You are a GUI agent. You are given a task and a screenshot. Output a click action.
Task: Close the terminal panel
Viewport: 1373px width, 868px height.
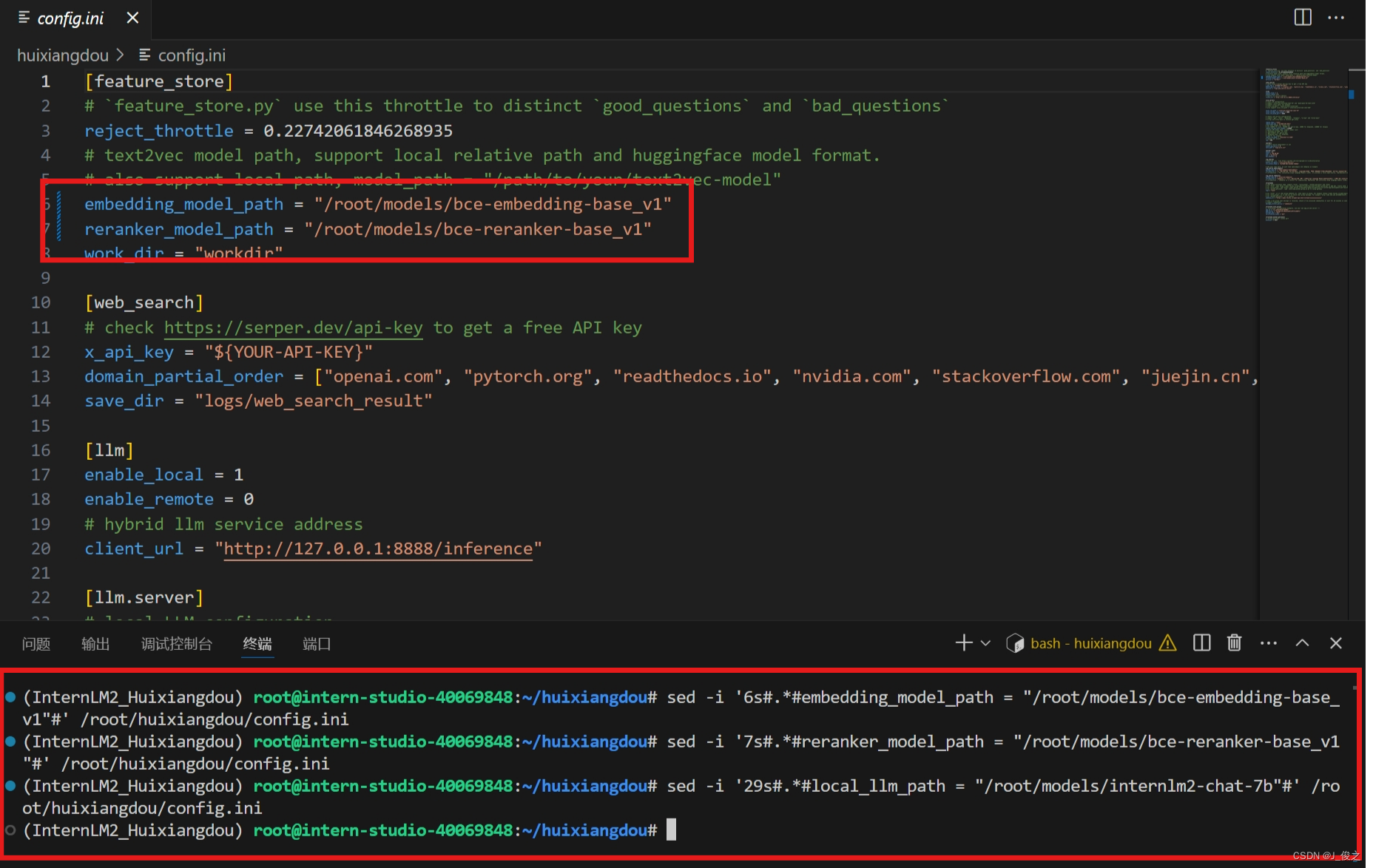[1336, 643]
